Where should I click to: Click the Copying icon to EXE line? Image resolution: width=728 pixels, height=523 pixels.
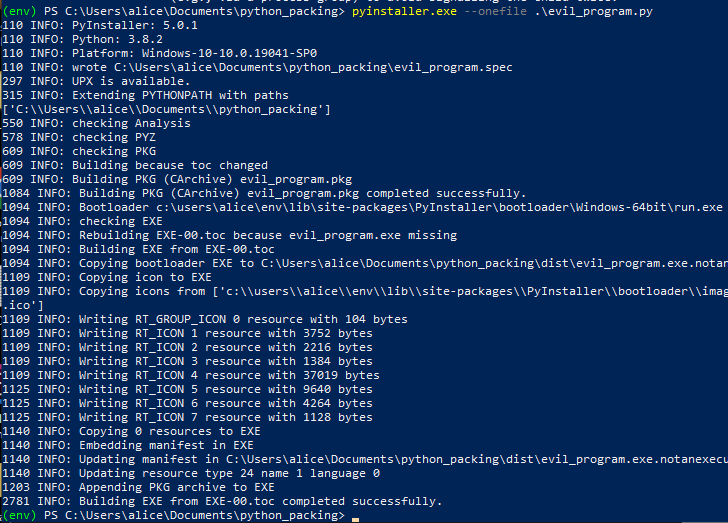[107, 277]
